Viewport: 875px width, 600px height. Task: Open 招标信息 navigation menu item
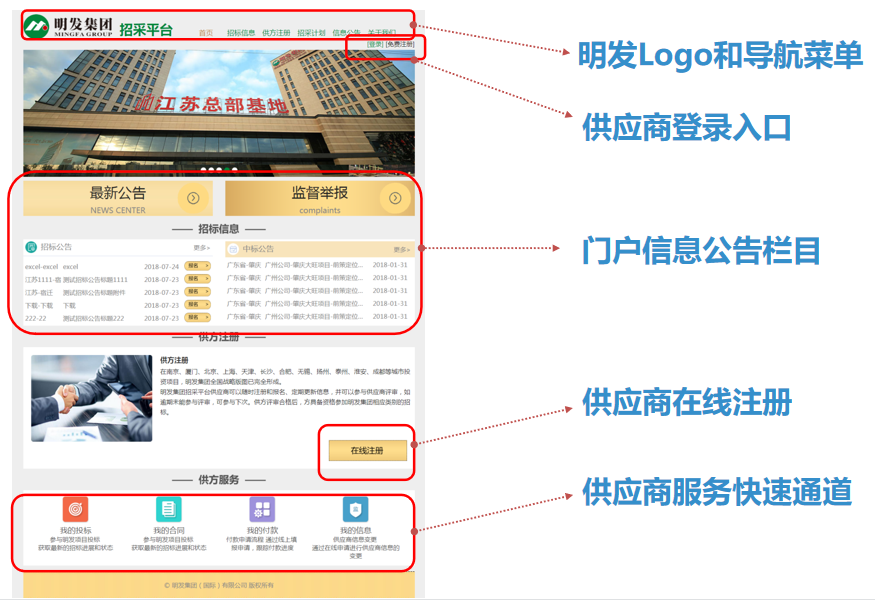point(240,33)
